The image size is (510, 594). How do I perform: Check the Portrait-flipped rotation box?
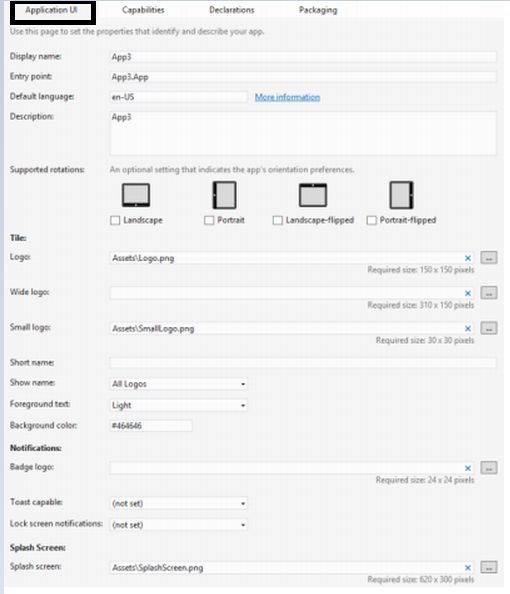pyautogui.click(x=372, y=220)
